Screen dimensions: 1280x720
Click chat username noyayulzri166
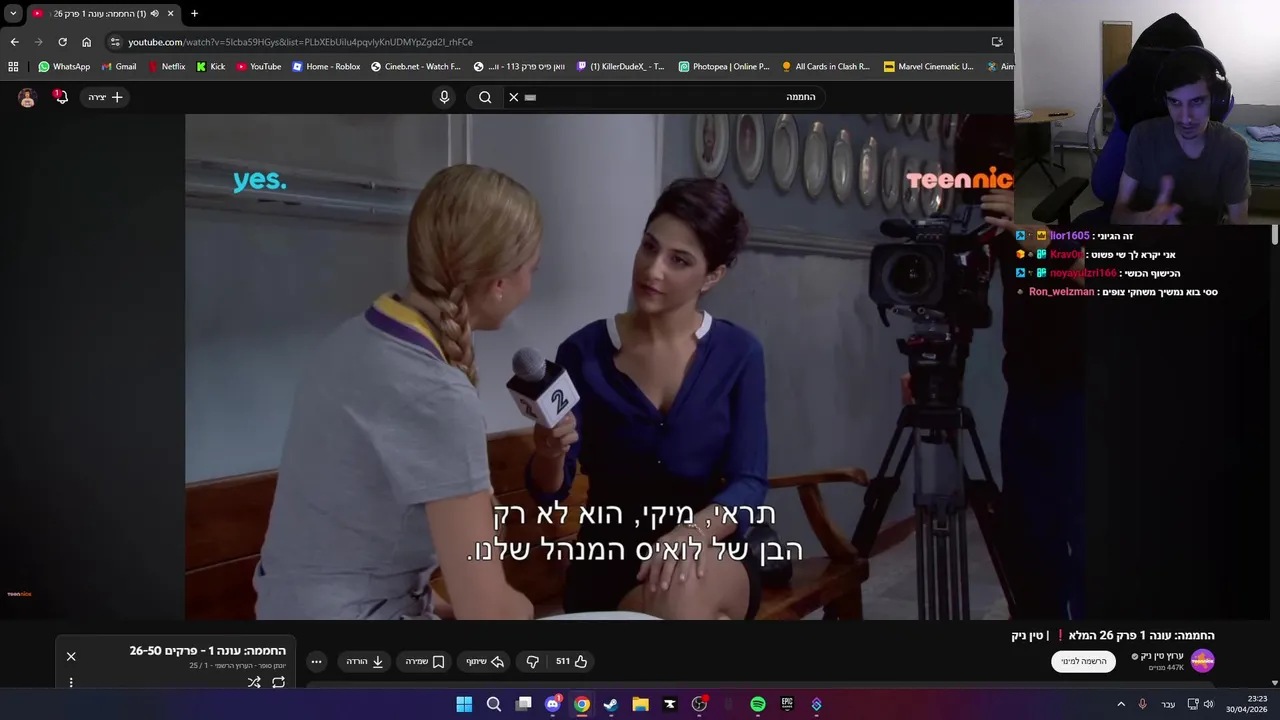coord(1083,273)
